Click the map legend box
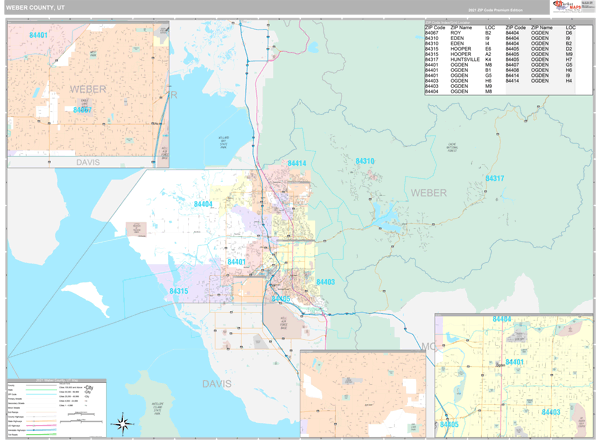The image size is (600, 440). (57, 408)
